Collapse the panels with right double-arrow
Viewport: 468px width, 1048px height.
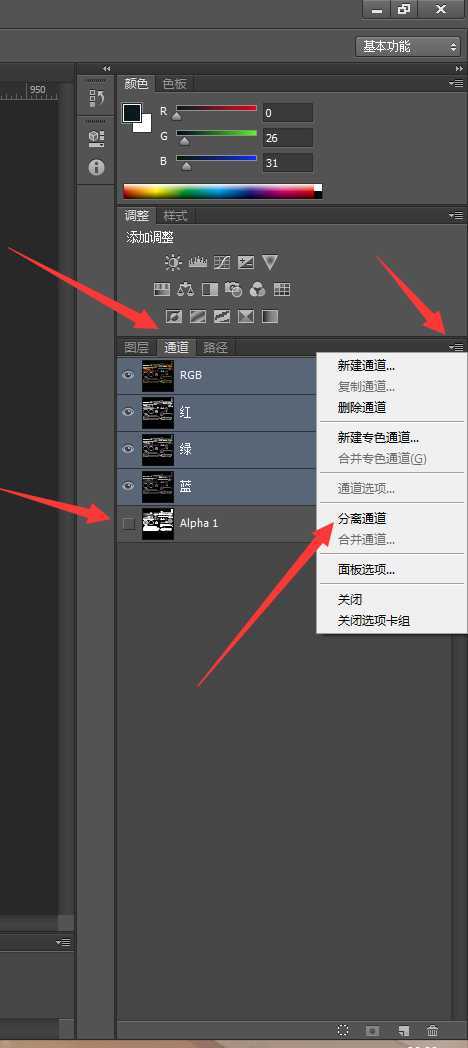(459, 68)
